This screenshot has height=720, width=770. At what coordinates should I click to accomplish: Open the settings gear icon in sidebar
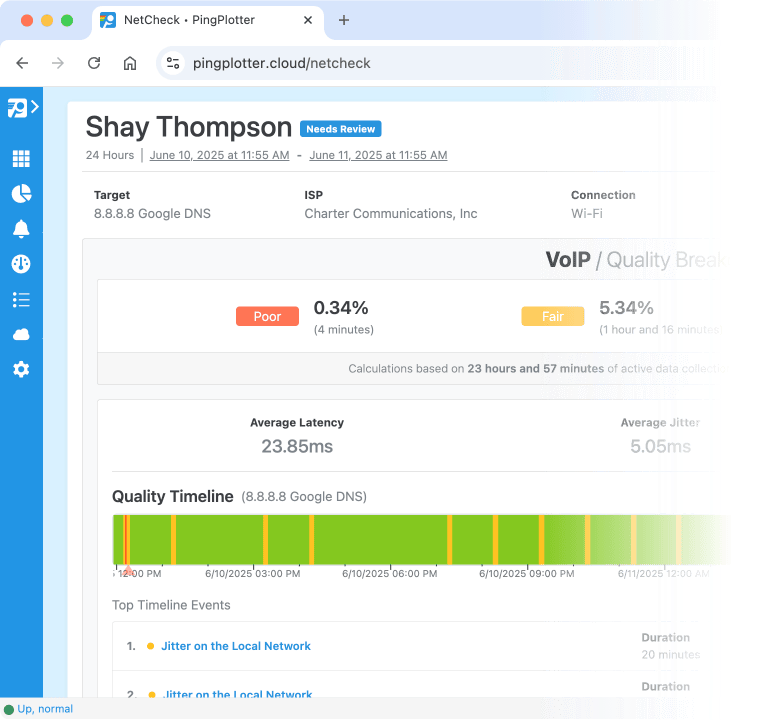coord(21,369)
